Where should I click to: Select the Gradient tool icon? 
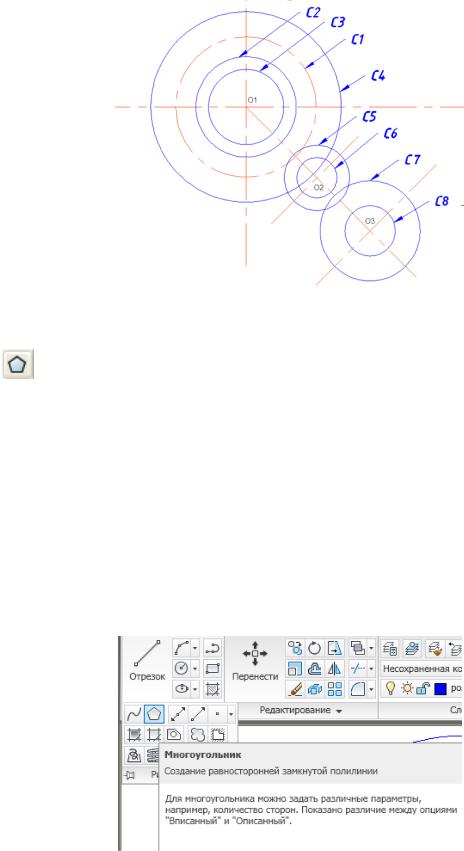134,734
